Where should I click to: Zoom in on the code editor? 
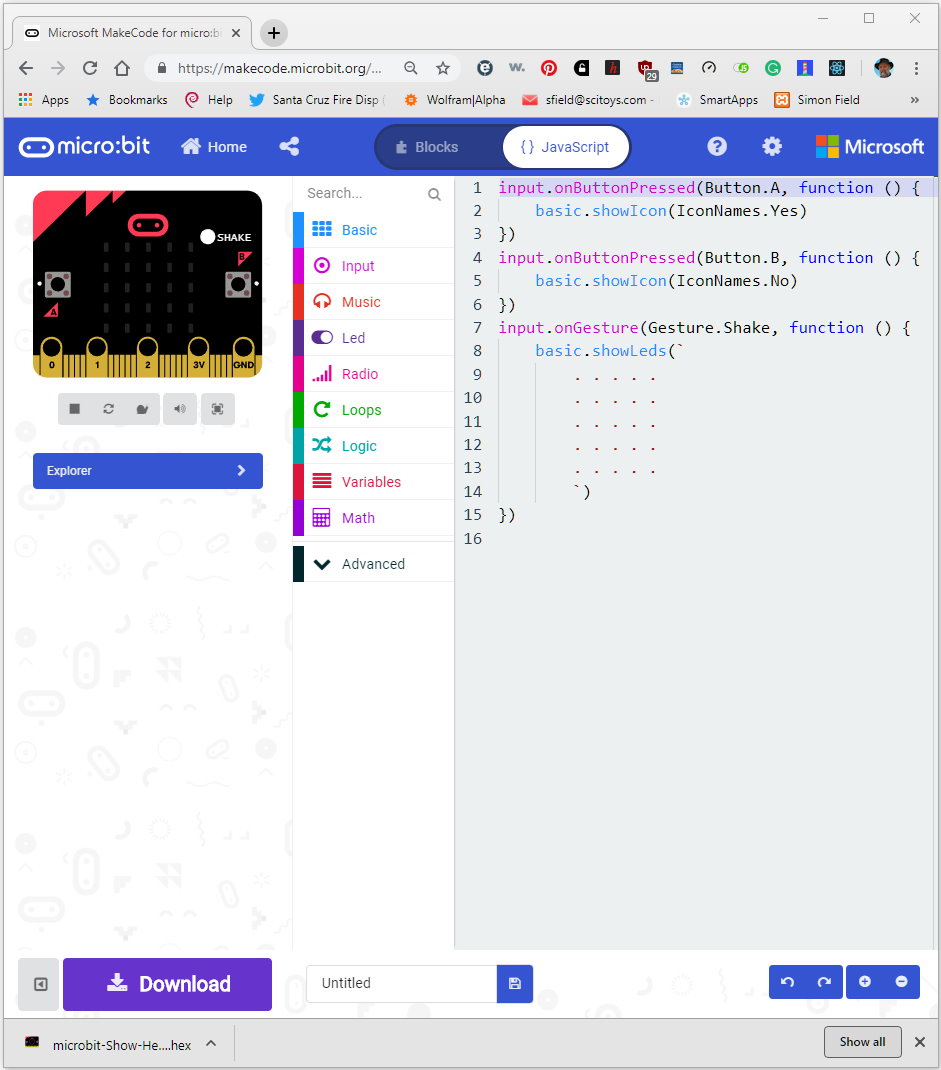[865, 982]
